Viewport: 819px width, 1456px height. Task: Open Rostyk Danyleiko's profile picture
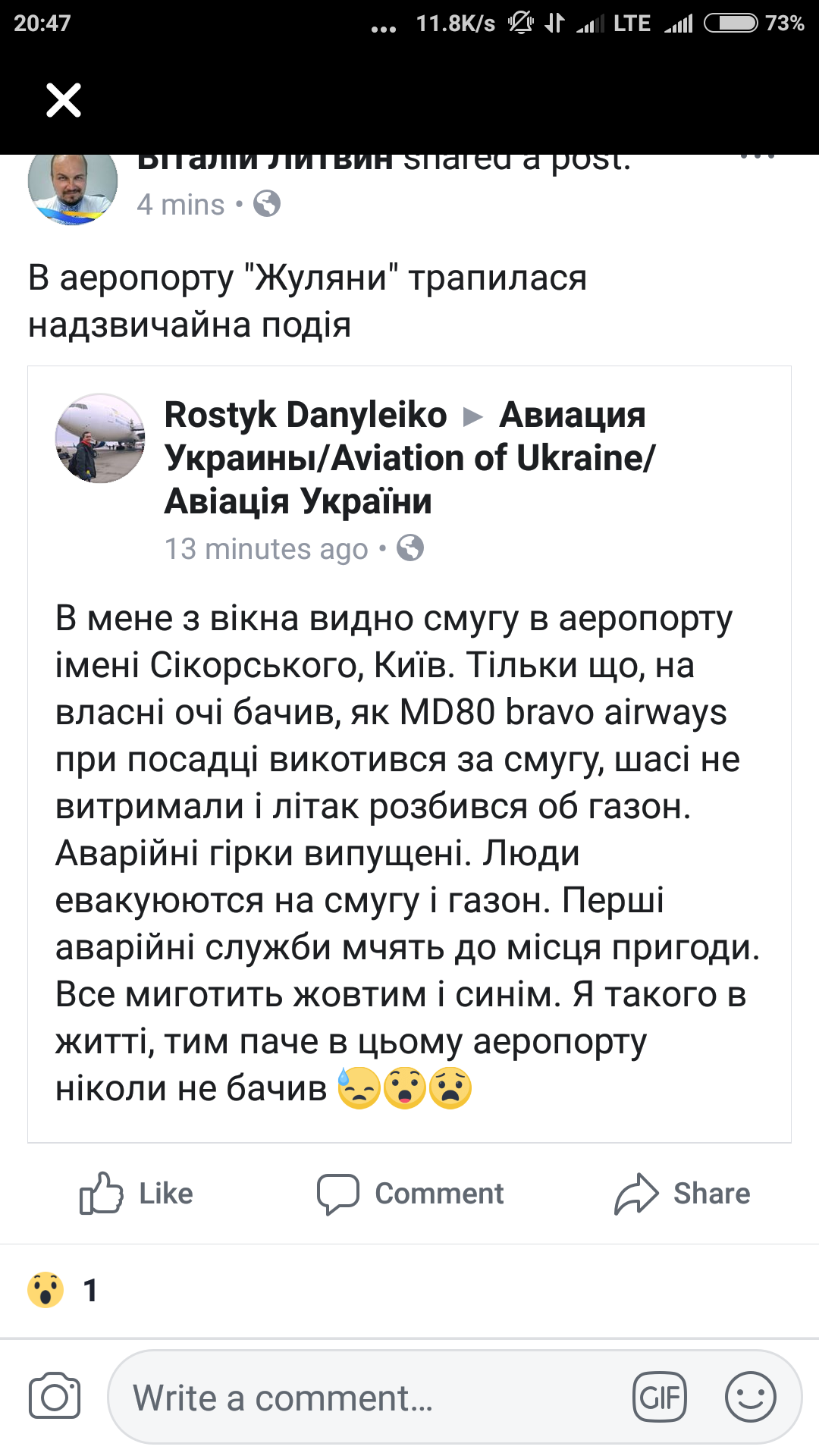(100, 438)
